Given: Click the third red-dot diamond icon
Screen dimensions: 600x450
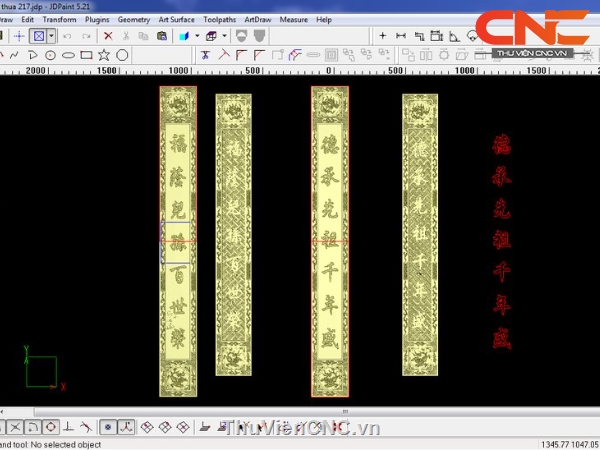Looking at the screenshot, I should tap(183, 427).
